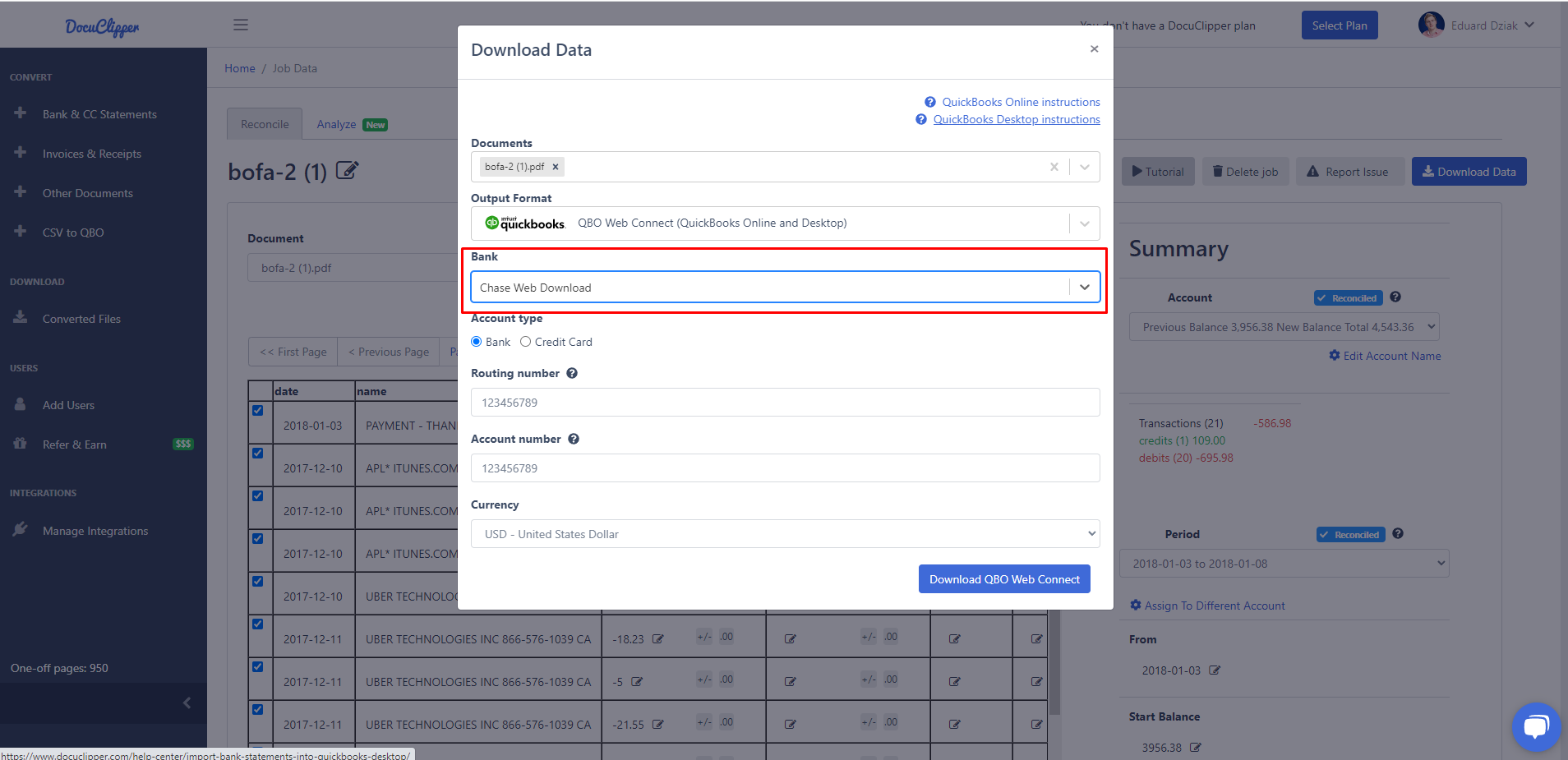Open the Period 2018-01-03 to 2018-01-08 dropdown
Screen dimensions: 1568x760
1284,564
